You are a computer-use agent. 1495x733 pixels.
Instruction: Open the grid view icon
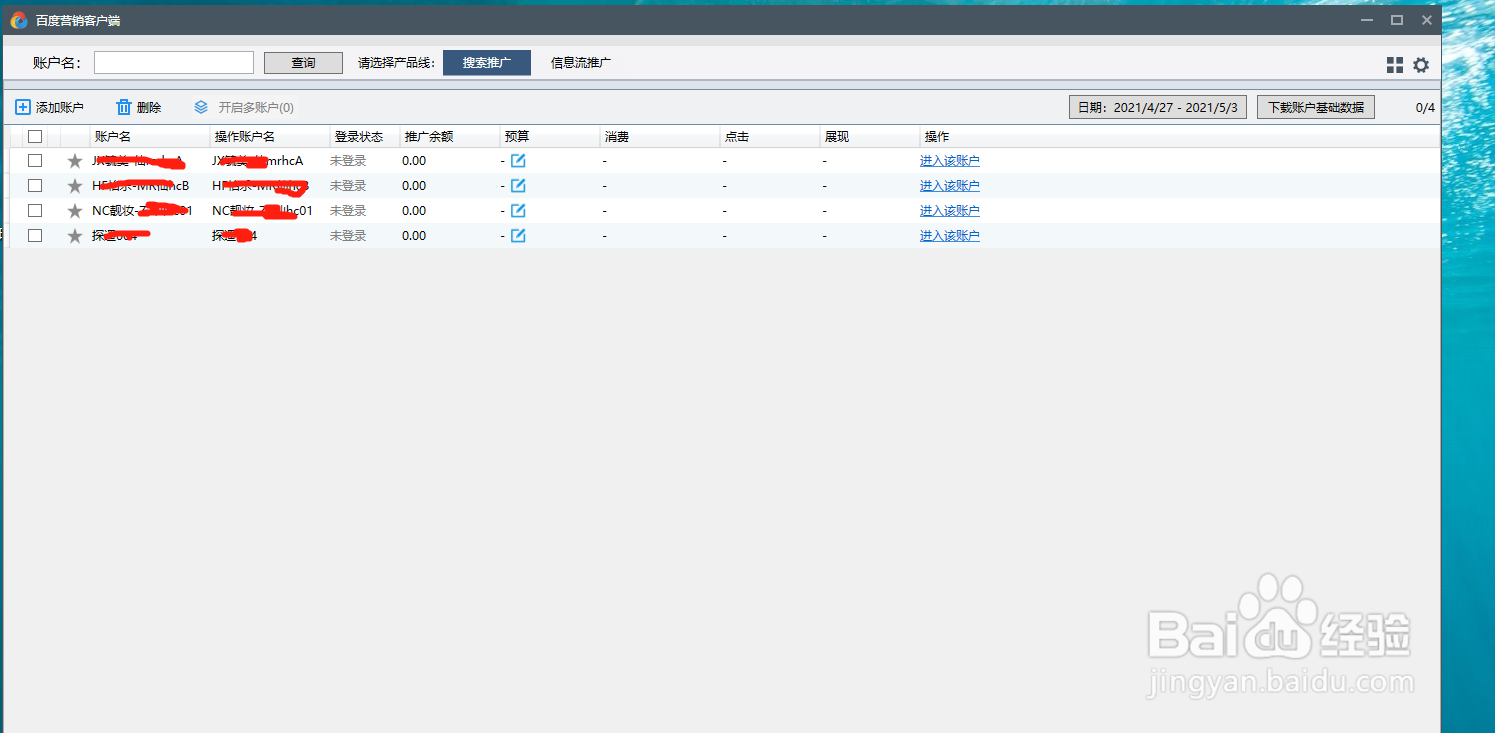[1395, 65]
